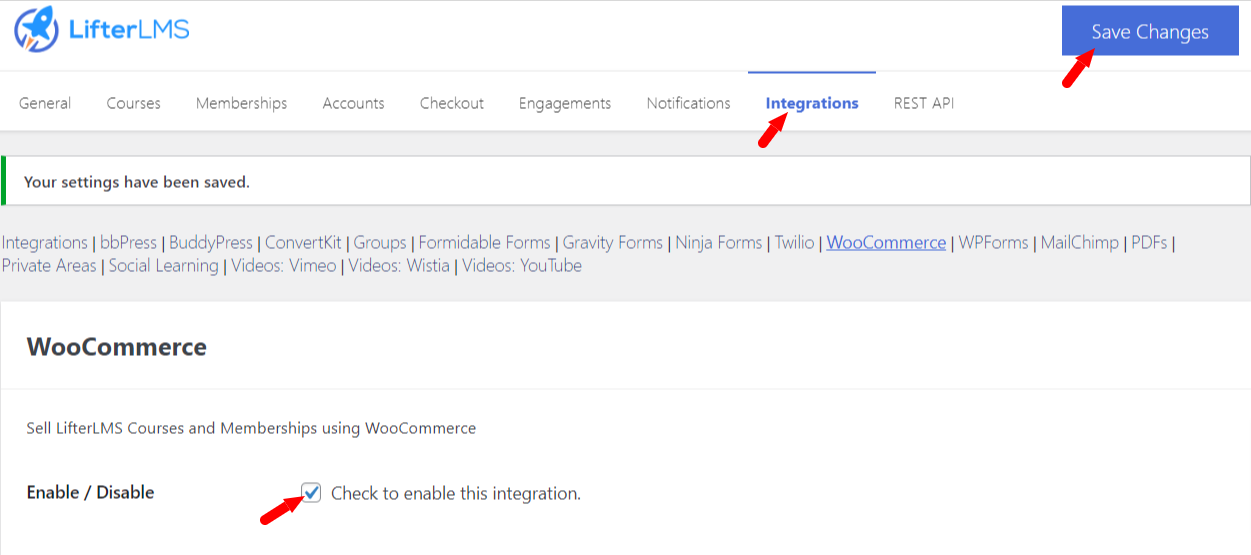Select the Integrations tab
This screenshot has height=555, width=1251.
tap(812, 103)
